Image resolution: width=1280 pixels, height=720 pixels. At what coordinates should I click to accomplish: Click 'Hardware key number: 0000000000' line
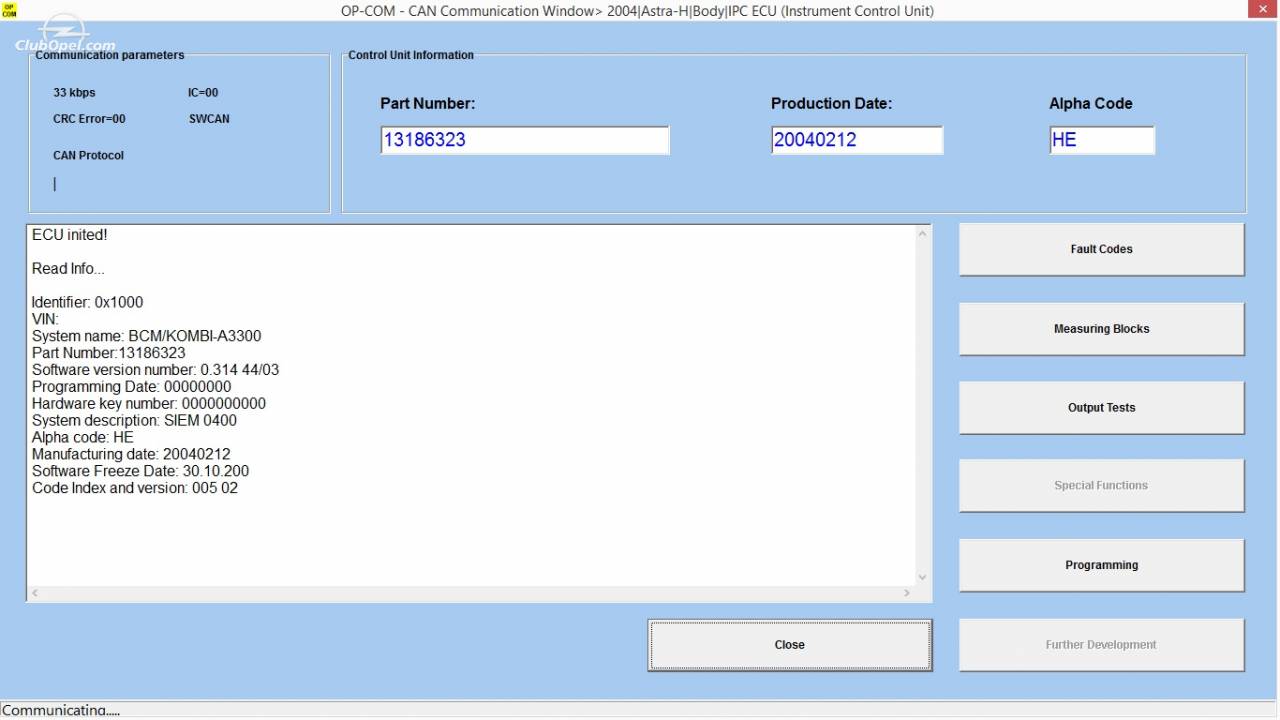(149, 404)
